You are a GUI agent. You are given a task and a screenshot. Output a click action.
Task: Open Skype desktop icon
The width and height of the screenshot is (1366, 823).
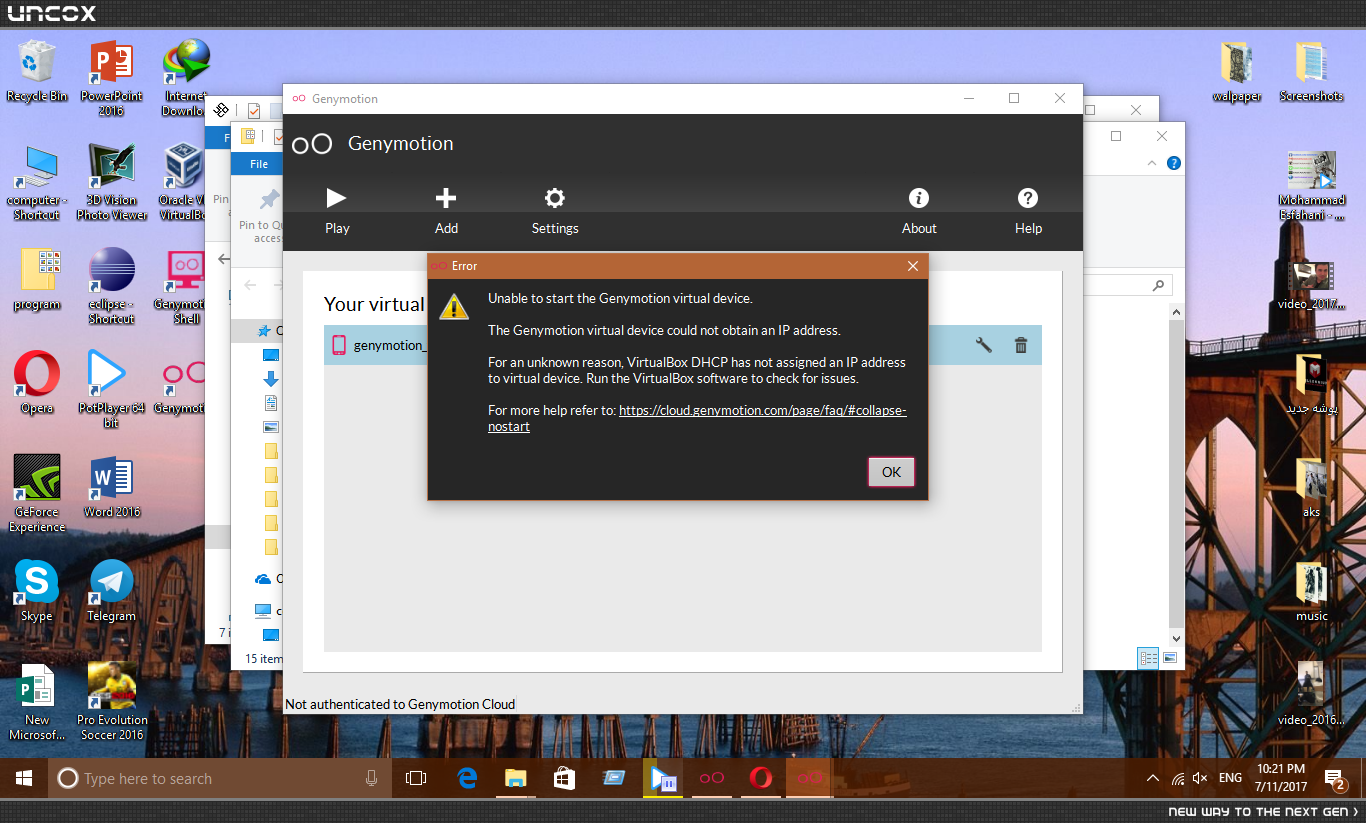37,591
